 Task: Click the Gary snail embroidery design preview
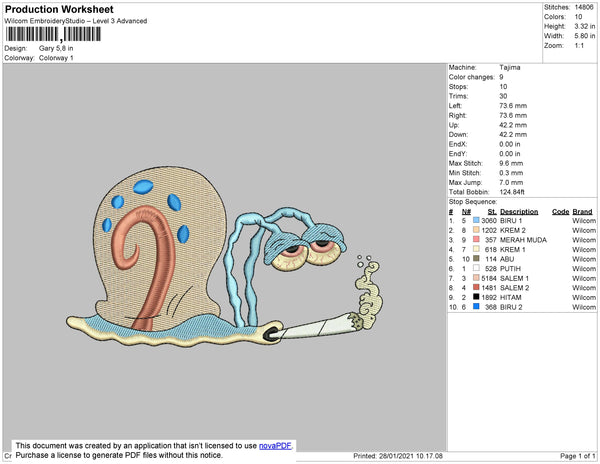[x=224, y=256]
